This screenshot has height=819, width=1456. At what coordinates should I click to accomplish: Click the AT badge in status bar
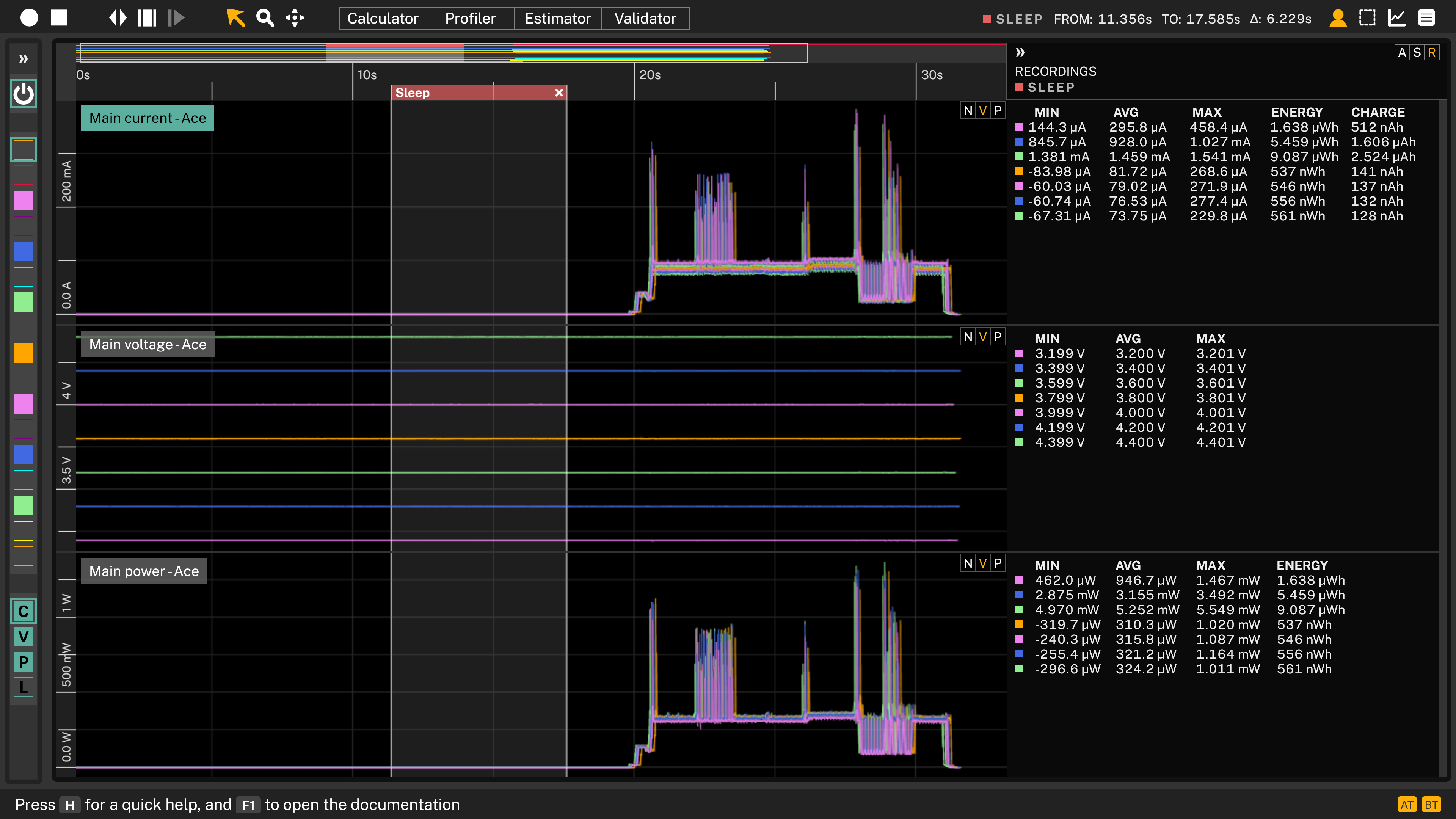click(1407, 804)
